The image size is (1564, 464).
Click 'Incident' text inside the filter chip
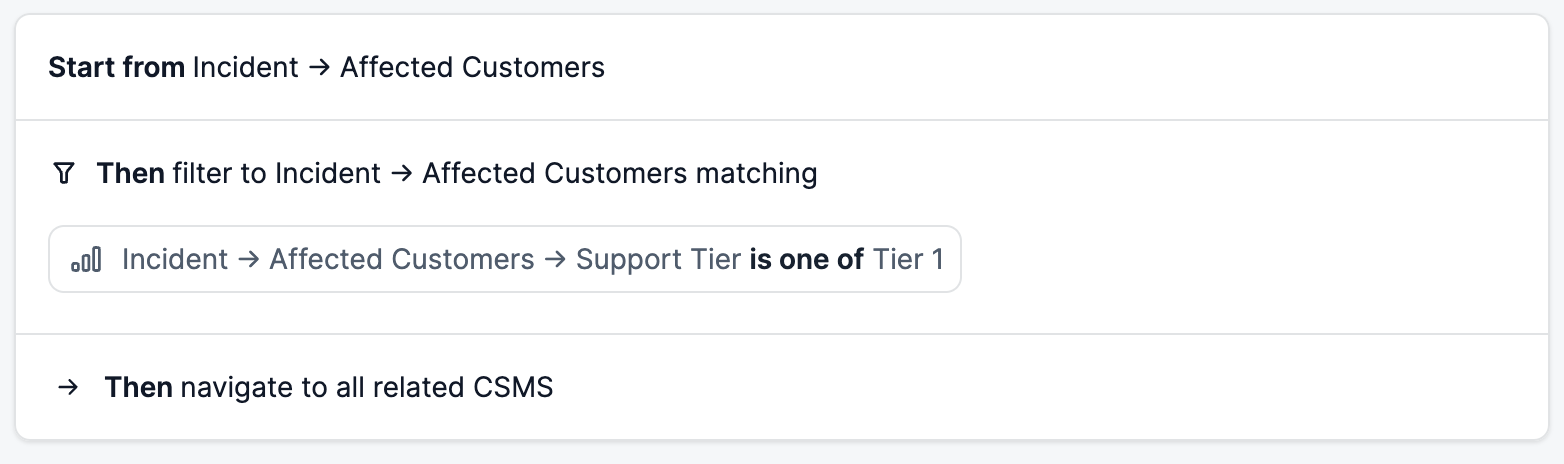[x=175, y=260]
